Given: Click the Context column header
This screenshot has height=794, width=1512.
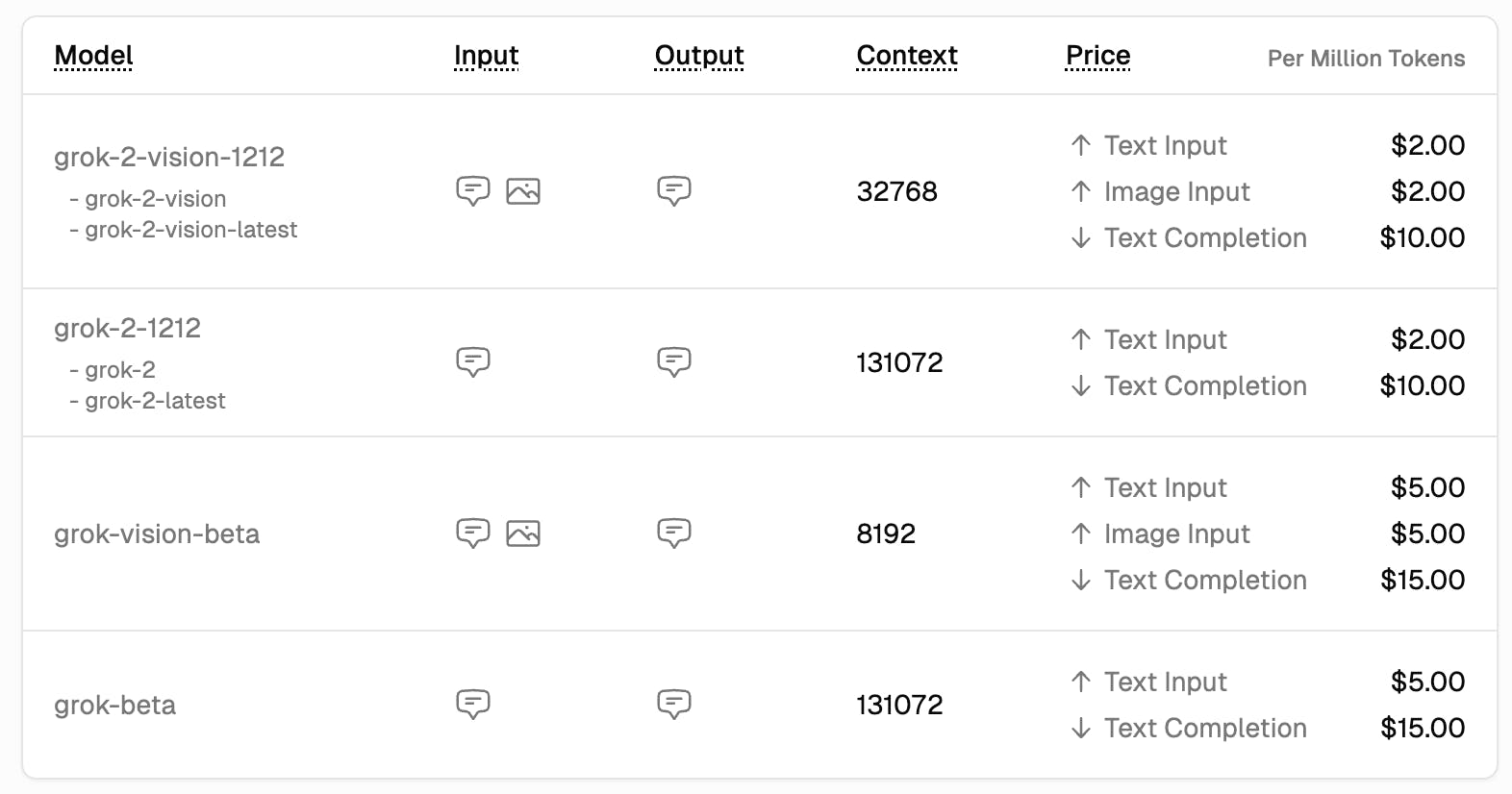Looking at the screenshot, I should point(907,56).
